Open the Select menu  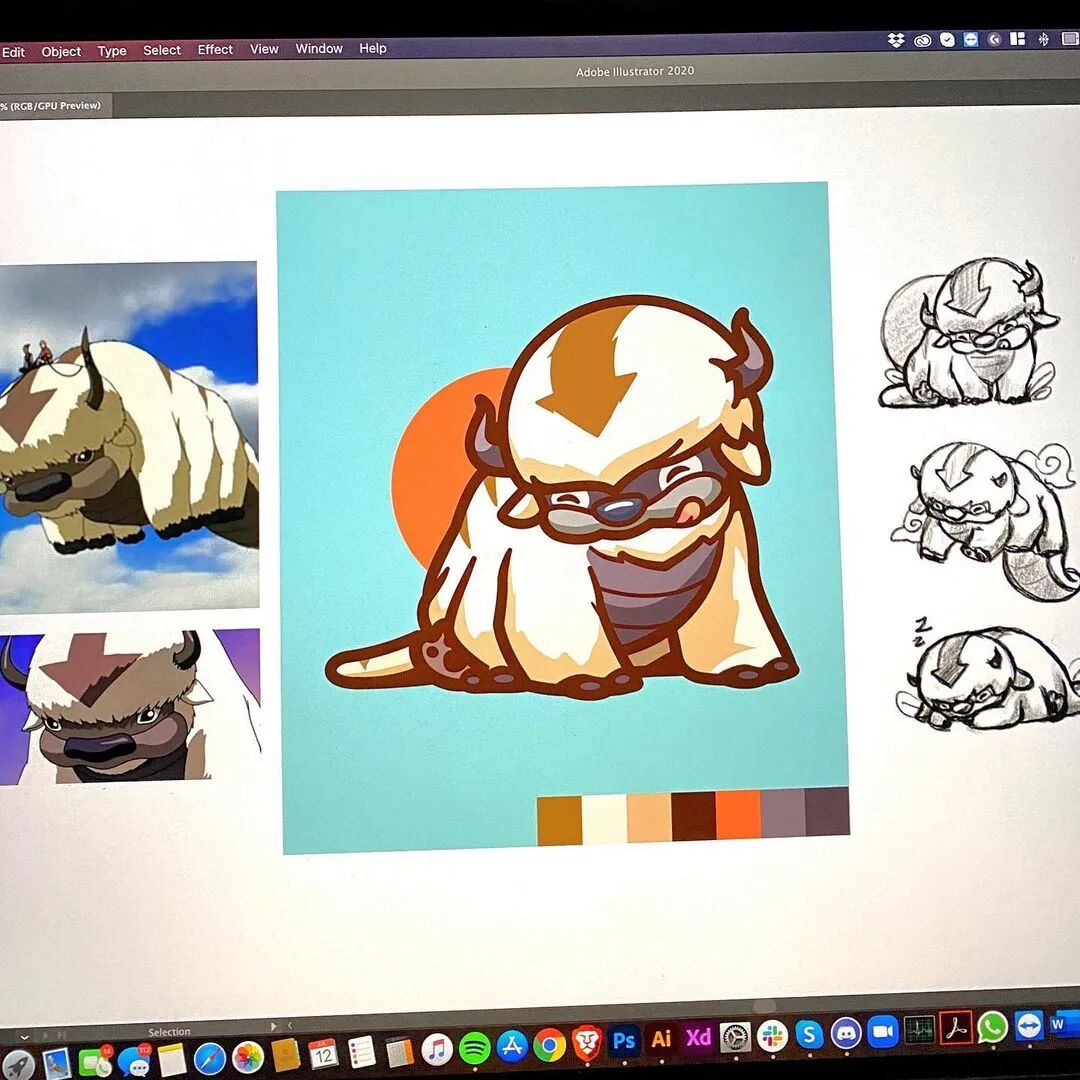[x=162, y=50]
